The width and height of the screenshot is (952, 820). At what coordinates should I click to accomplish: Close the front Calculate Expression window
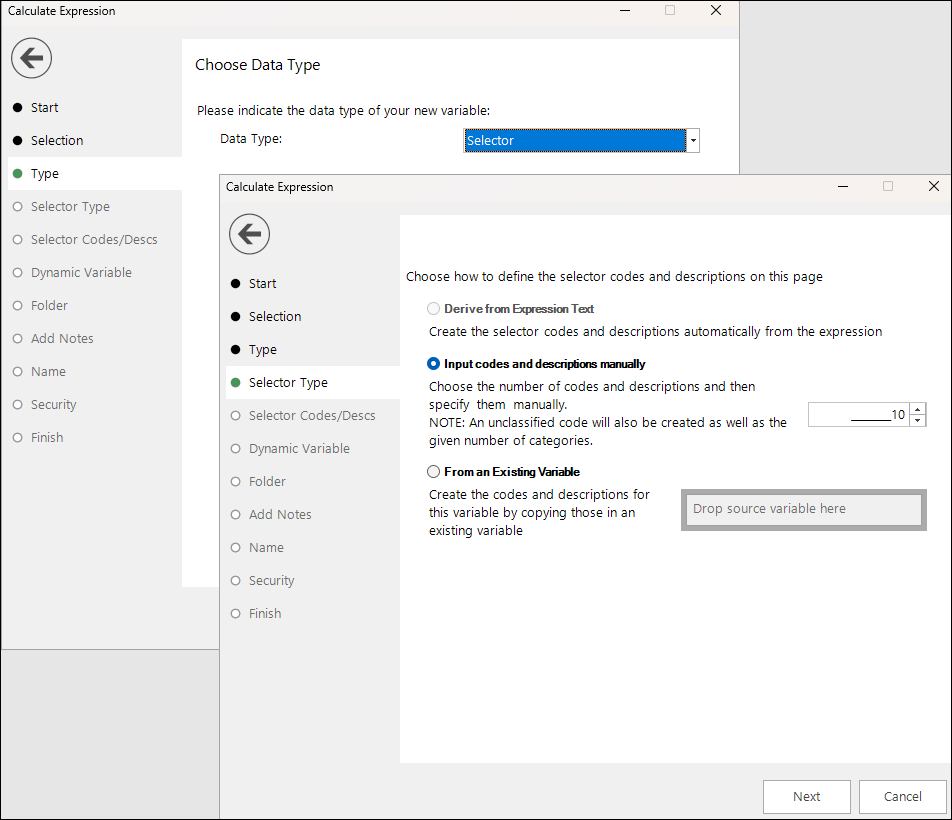(934, 186)
